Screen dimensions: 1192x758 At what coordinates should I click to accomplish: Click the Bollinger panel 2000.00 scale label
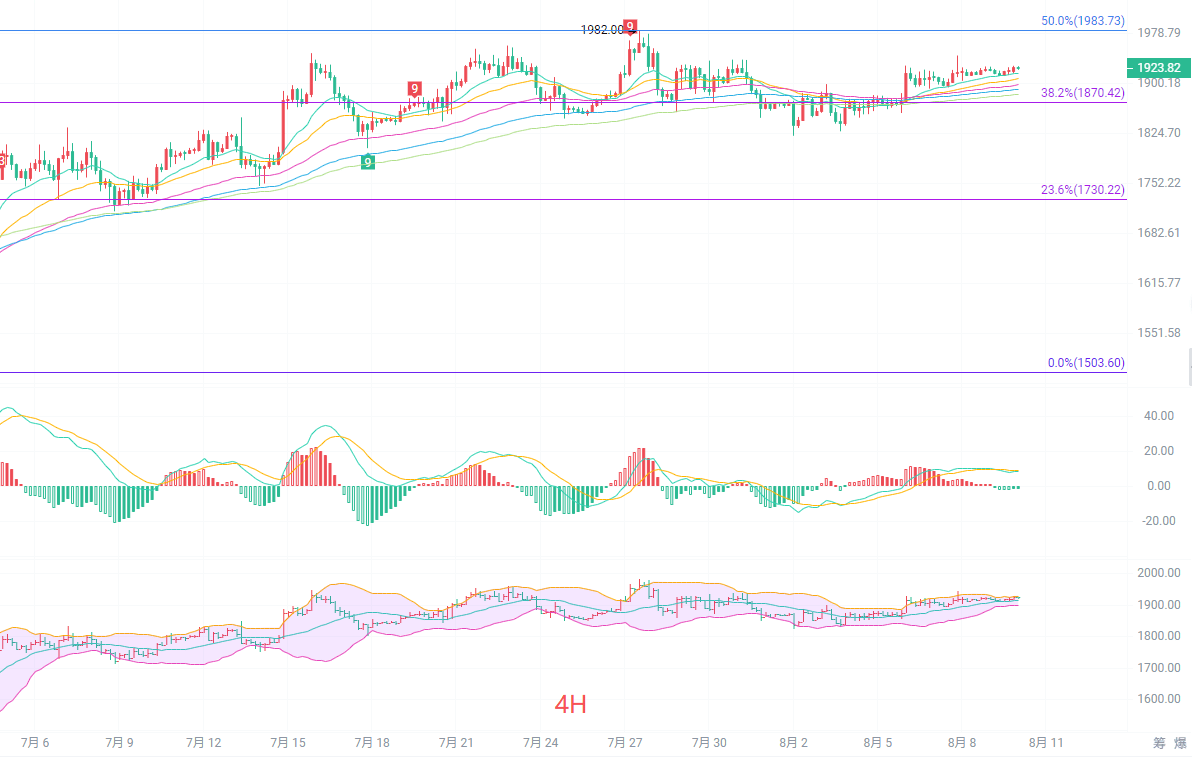(x=1159, y=572)
